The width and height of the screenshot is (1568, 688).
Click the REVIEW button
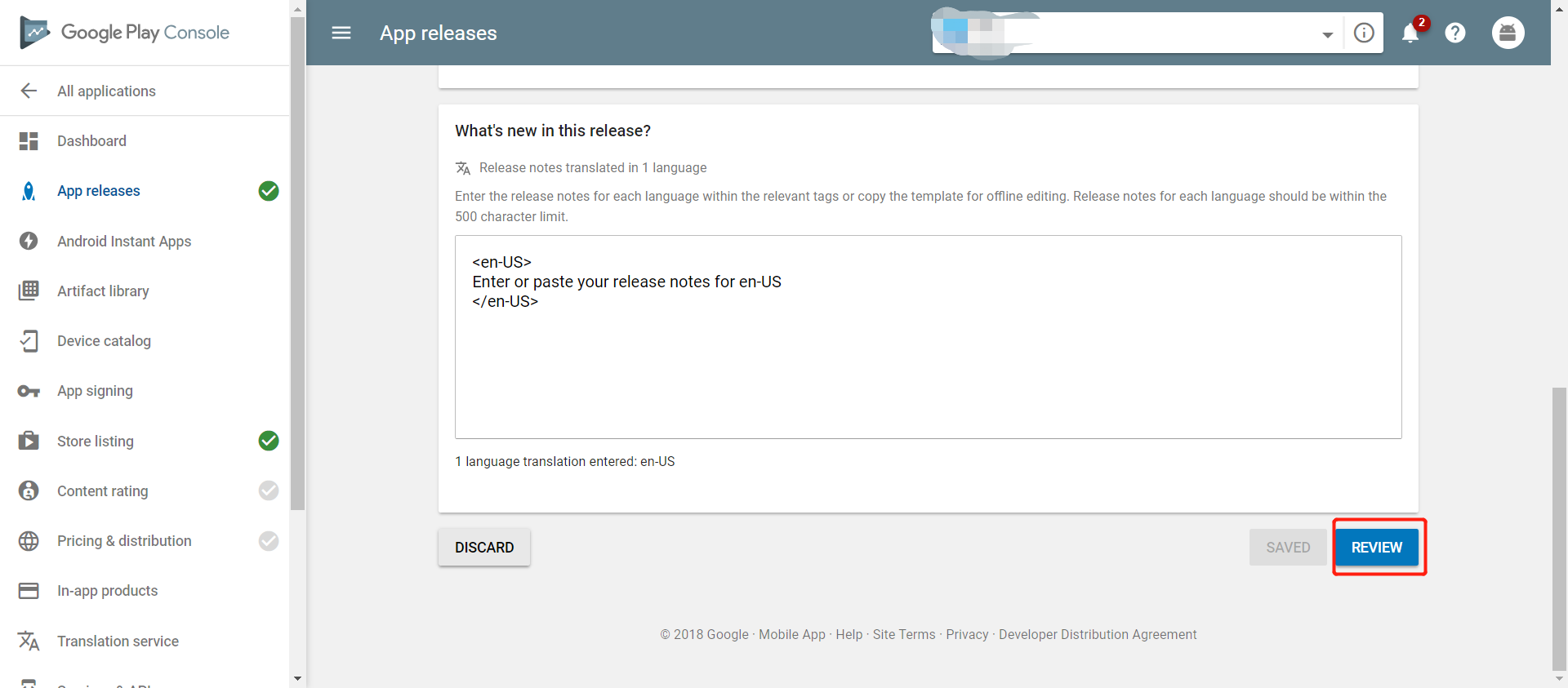[x=1377, y=547]
